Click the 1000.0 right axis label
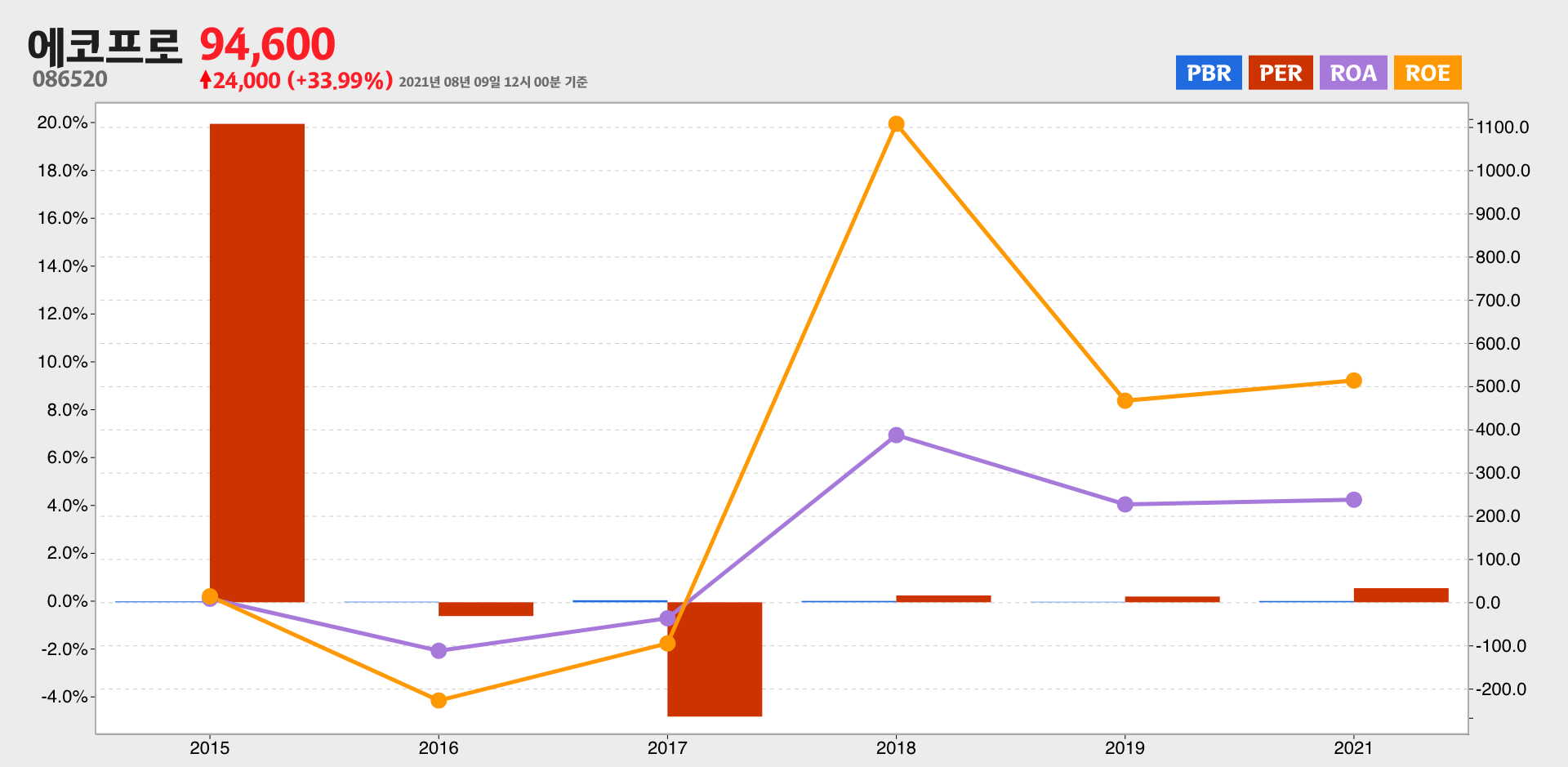Viewport: 1568px width, 767px height. (x=1503, y=171)
